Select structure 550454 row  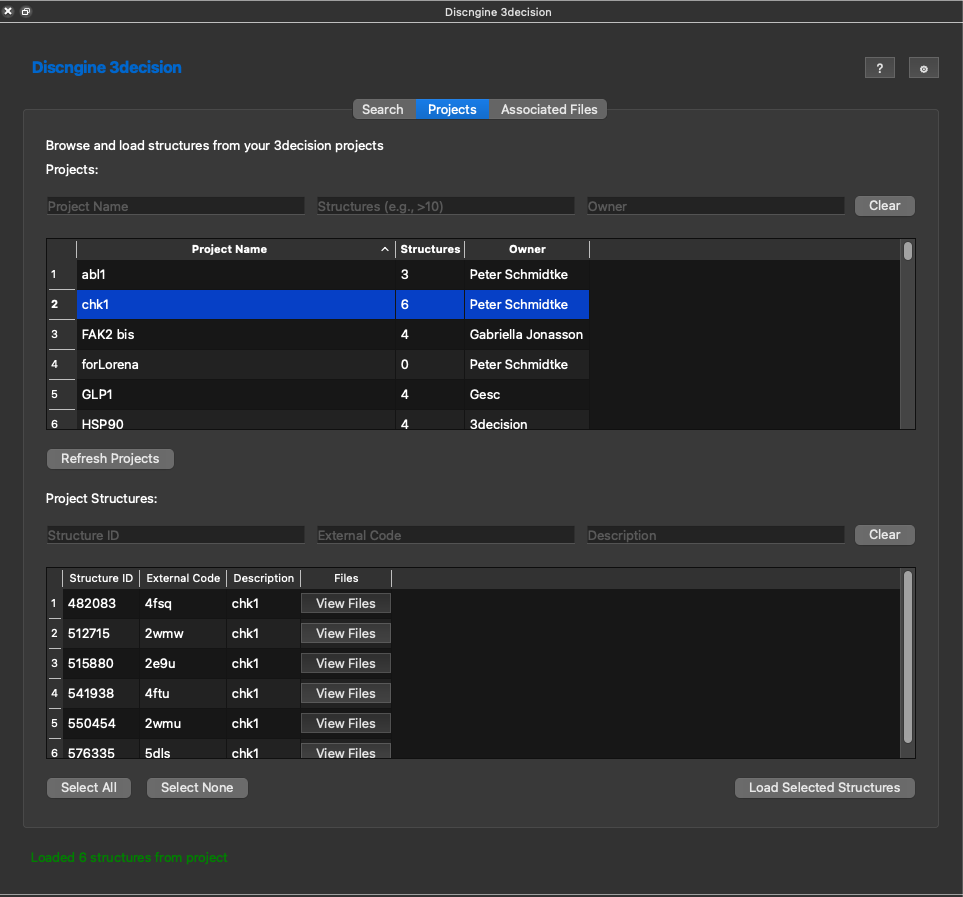click(227, 724)
